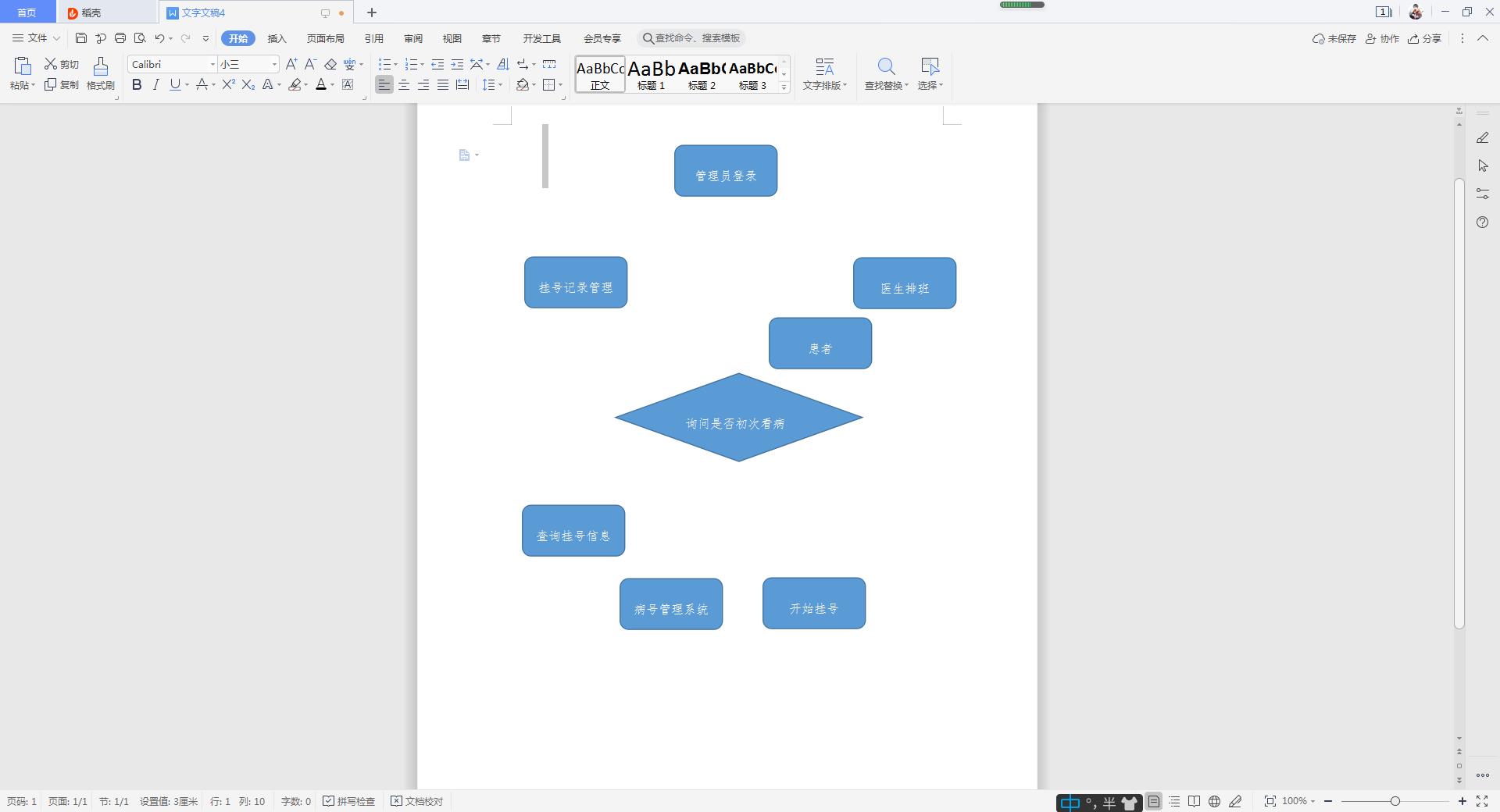Click the Share button

[x=1424, y=38]
